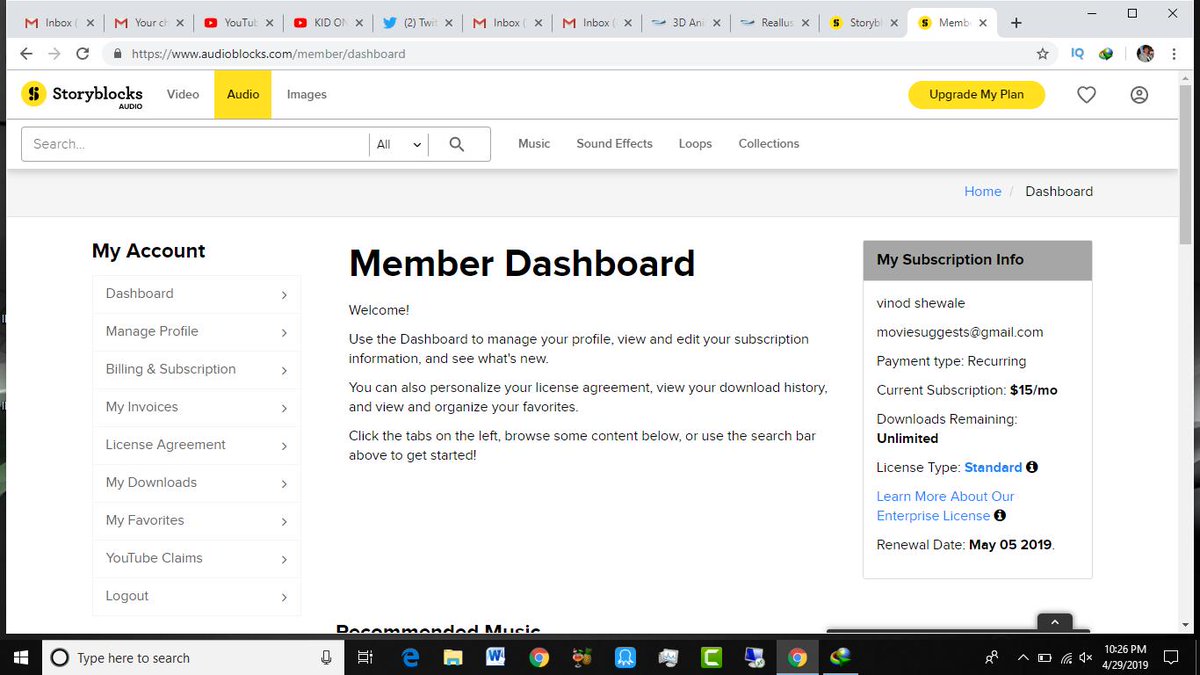The image size is (1200, 675).
Task: Open the Sound Effects menu item
Action: (614, 144)
